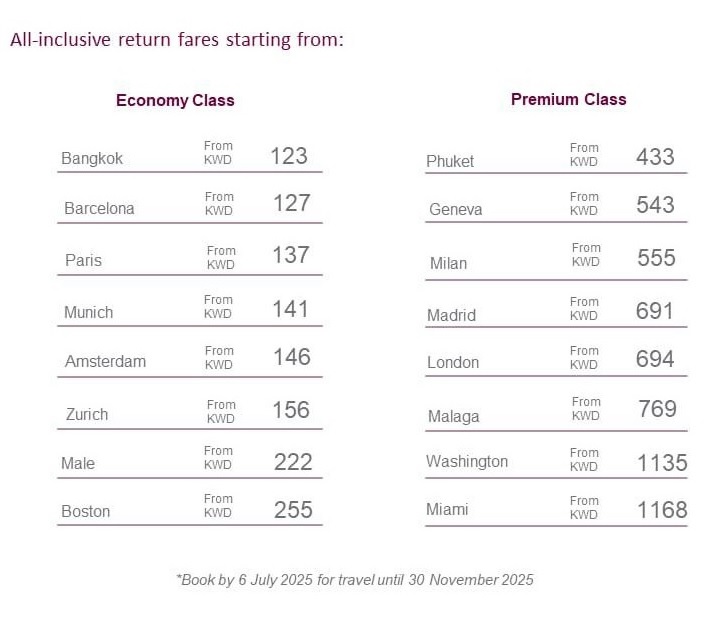Viewport: 717px width, 634px height.
Task: Click the All-inclusive return fares title
Action: (177, 40)
